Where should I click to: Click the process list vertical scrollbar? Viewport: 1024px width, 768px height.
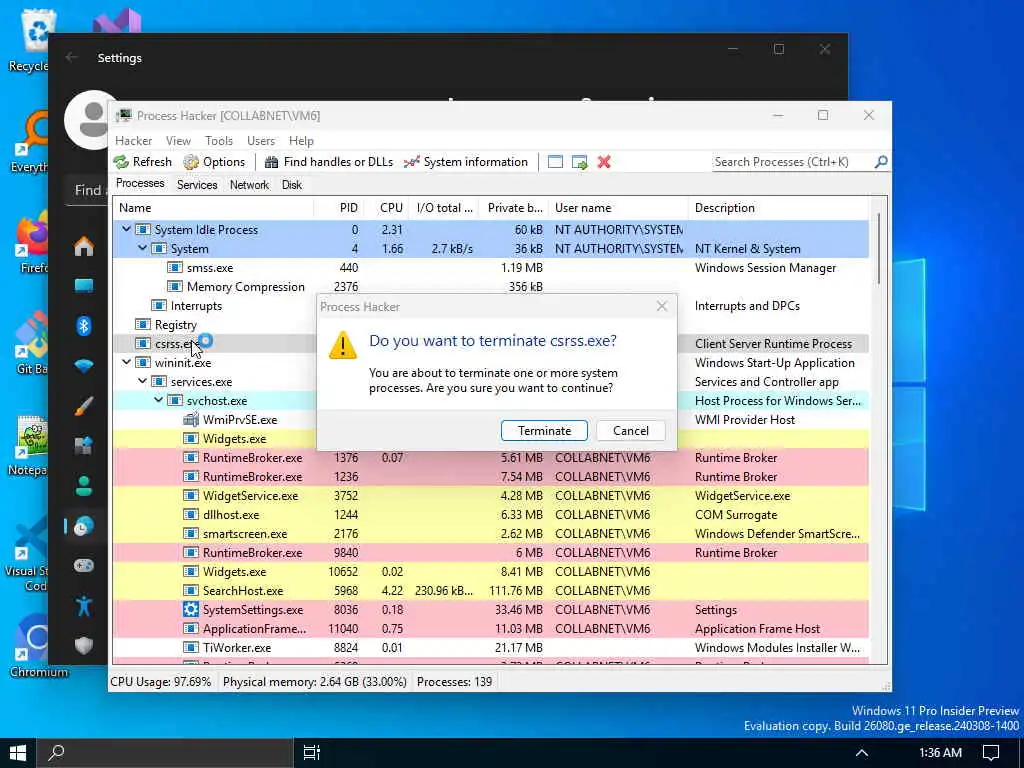point(878,248)
